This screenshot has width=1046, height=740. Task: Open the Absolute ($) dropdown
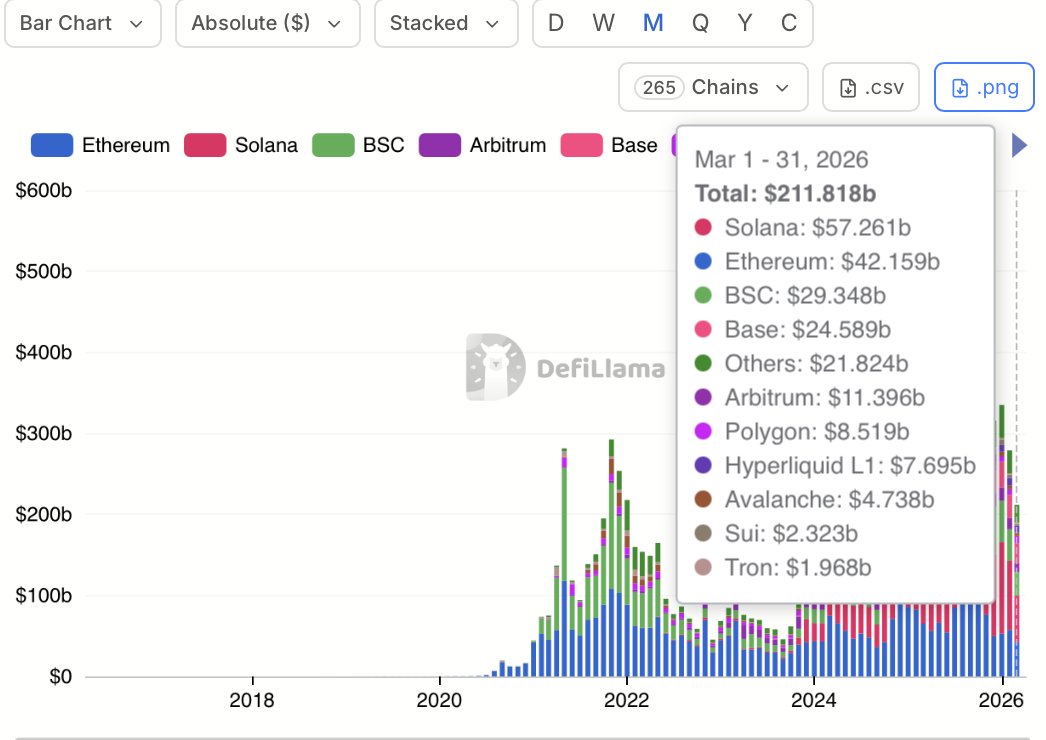click(x=266, y=23)
